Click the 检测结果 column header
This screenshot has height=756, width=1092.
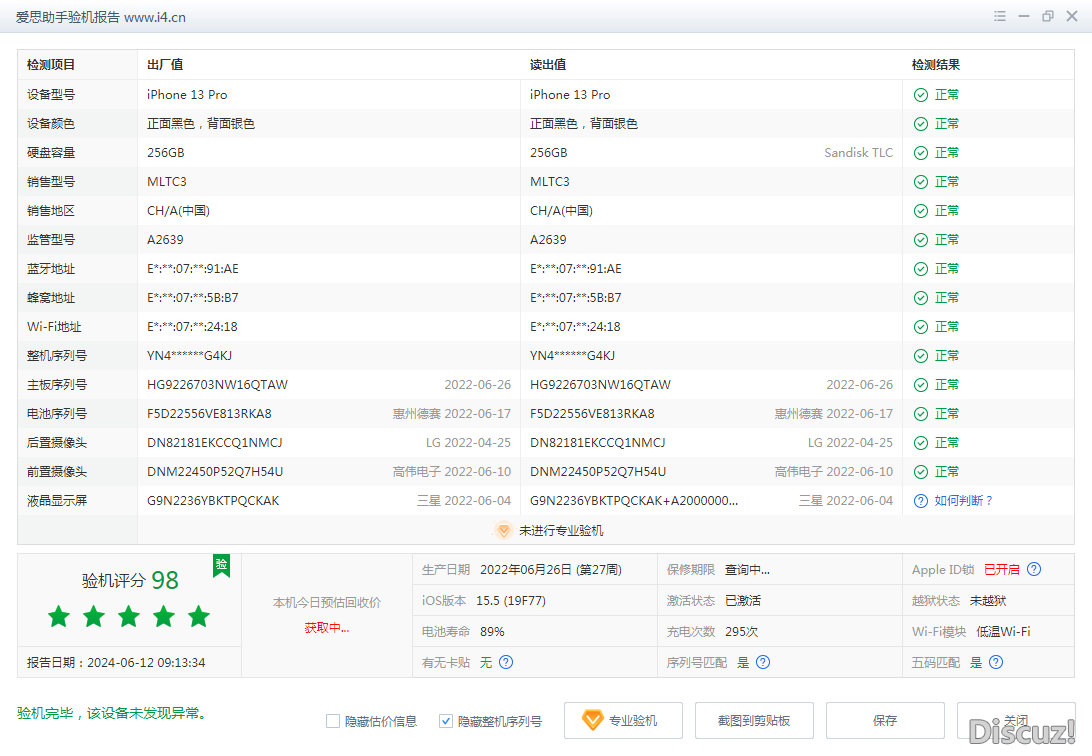click(936, 65)
